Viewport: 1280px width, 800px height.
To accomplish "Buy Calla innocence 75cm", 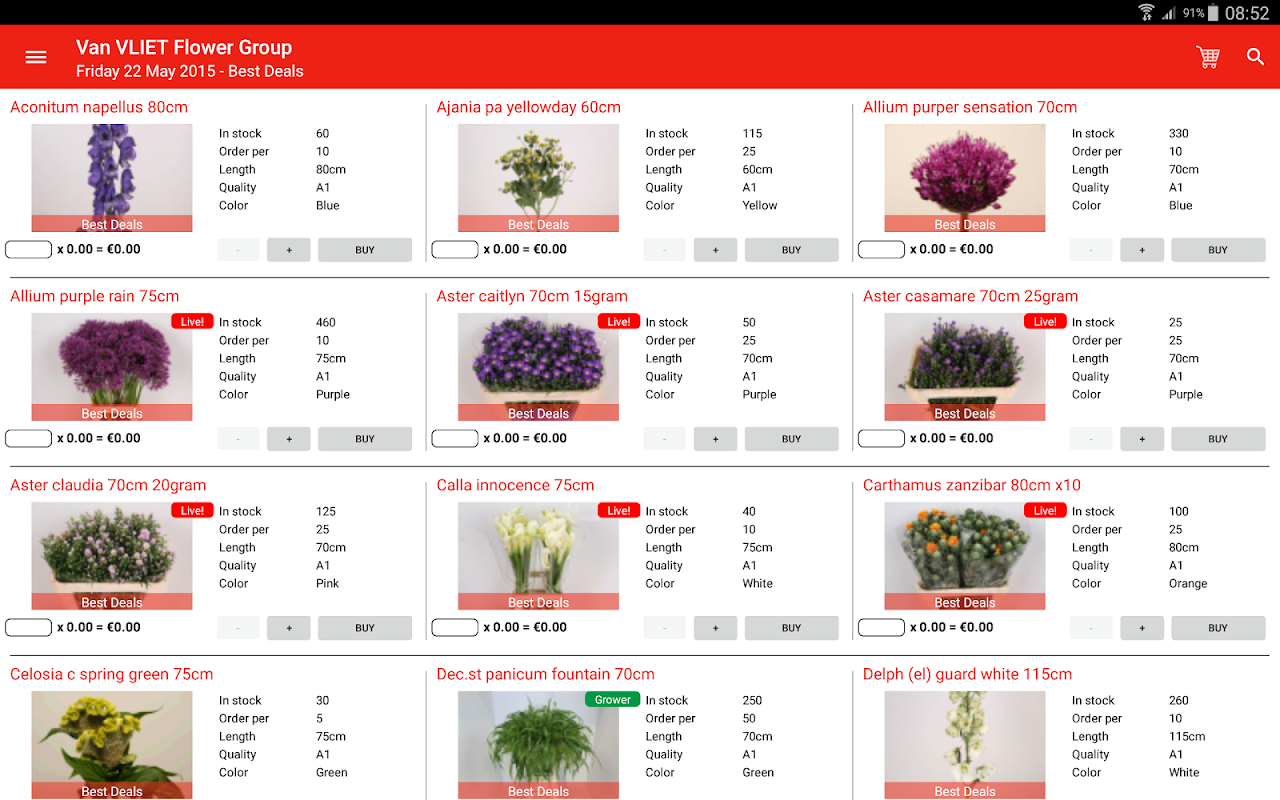I will (791, 628).
